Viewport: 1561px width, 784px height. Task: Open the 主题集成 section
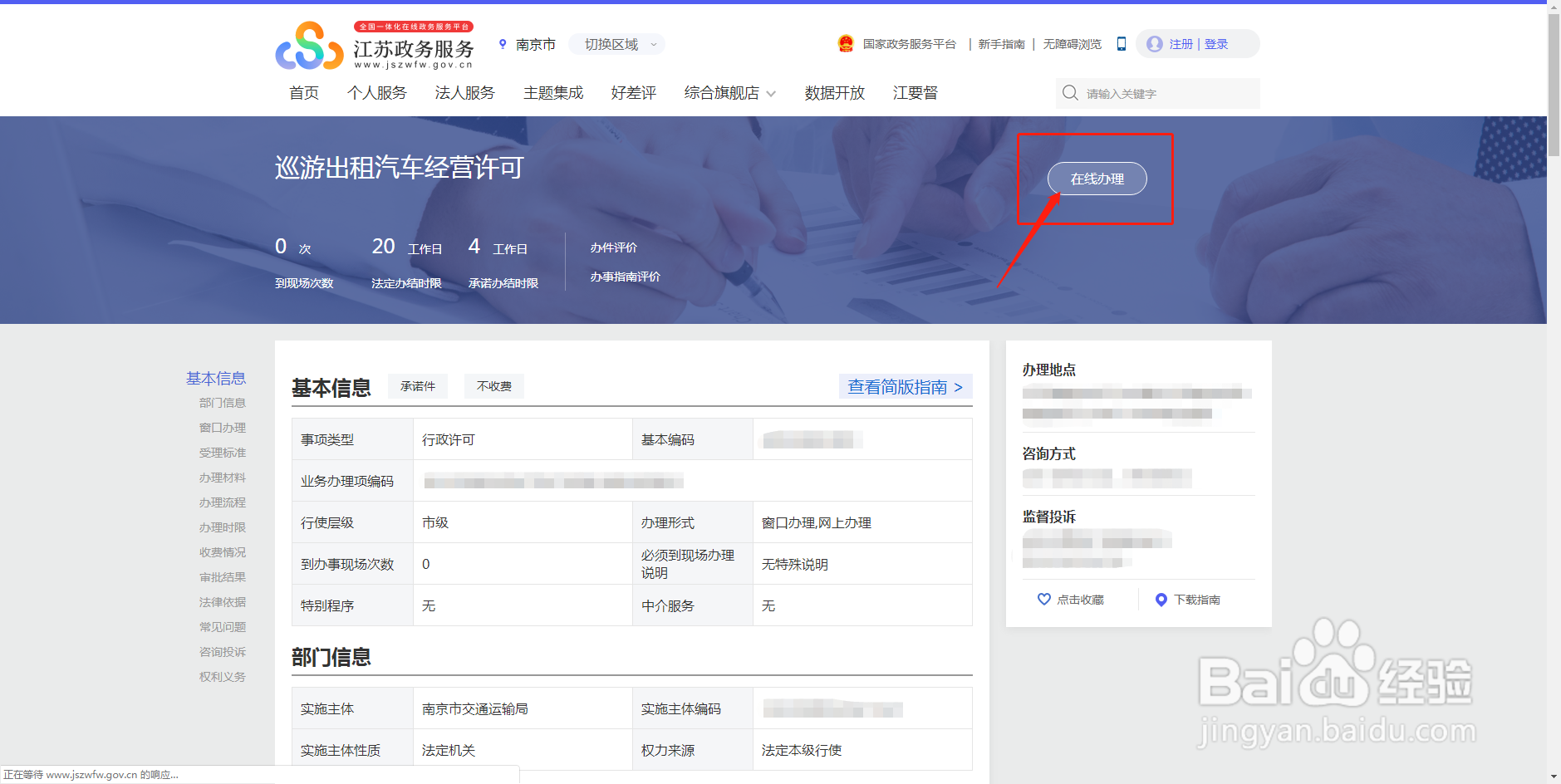[552, 93]
